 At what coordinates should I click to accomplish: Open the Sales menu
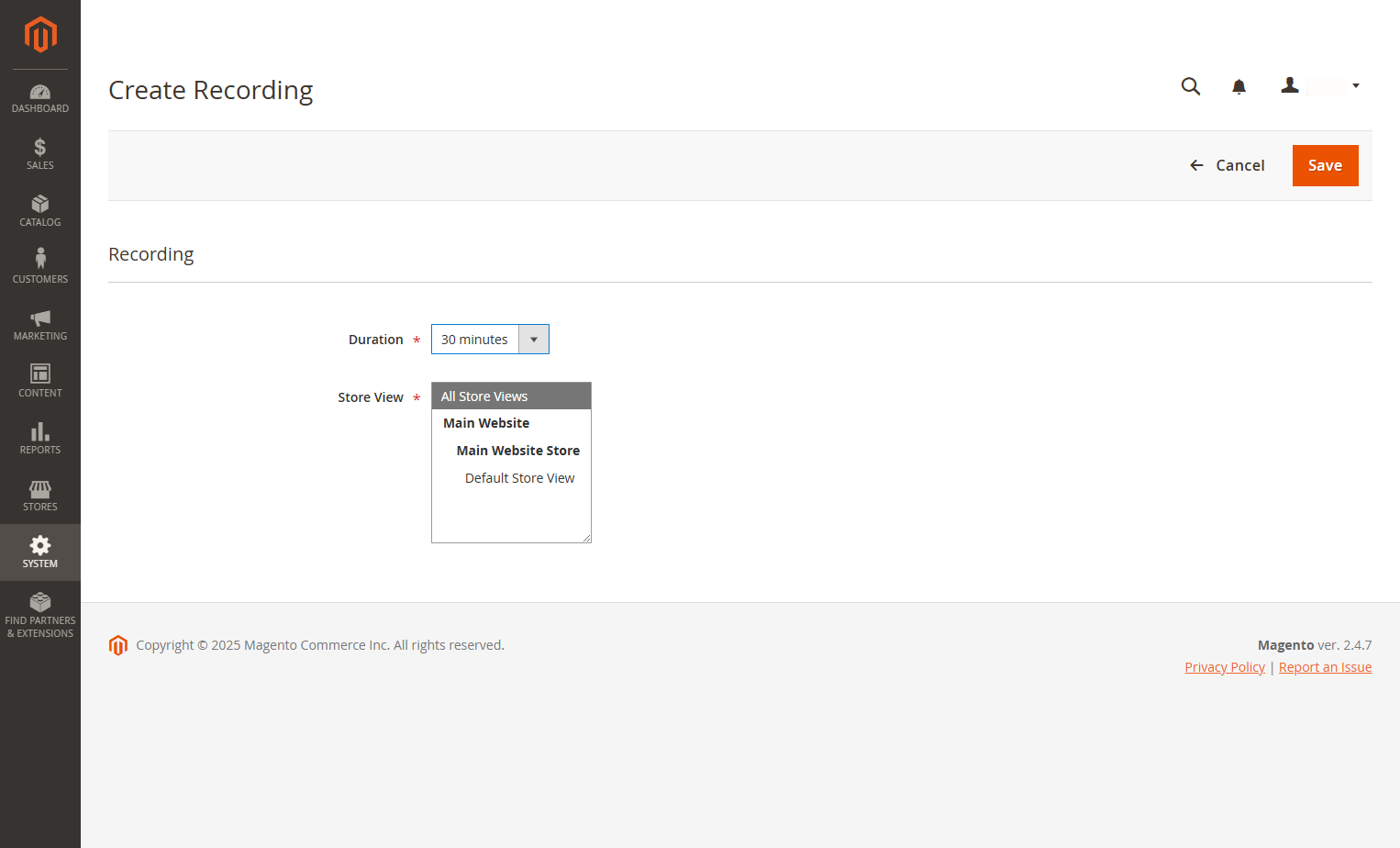(x=40, y=154)
